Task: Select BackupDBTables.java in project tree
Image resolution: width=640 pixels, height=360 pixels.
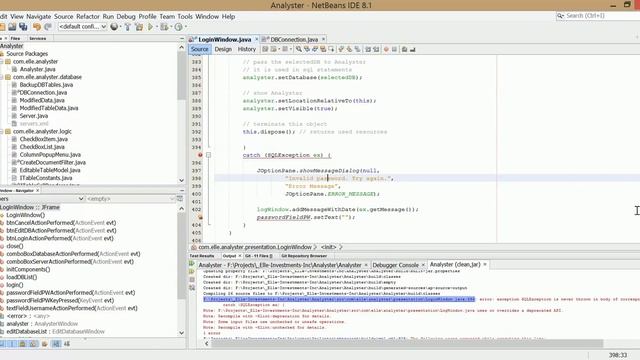Action: click(46, 84)
